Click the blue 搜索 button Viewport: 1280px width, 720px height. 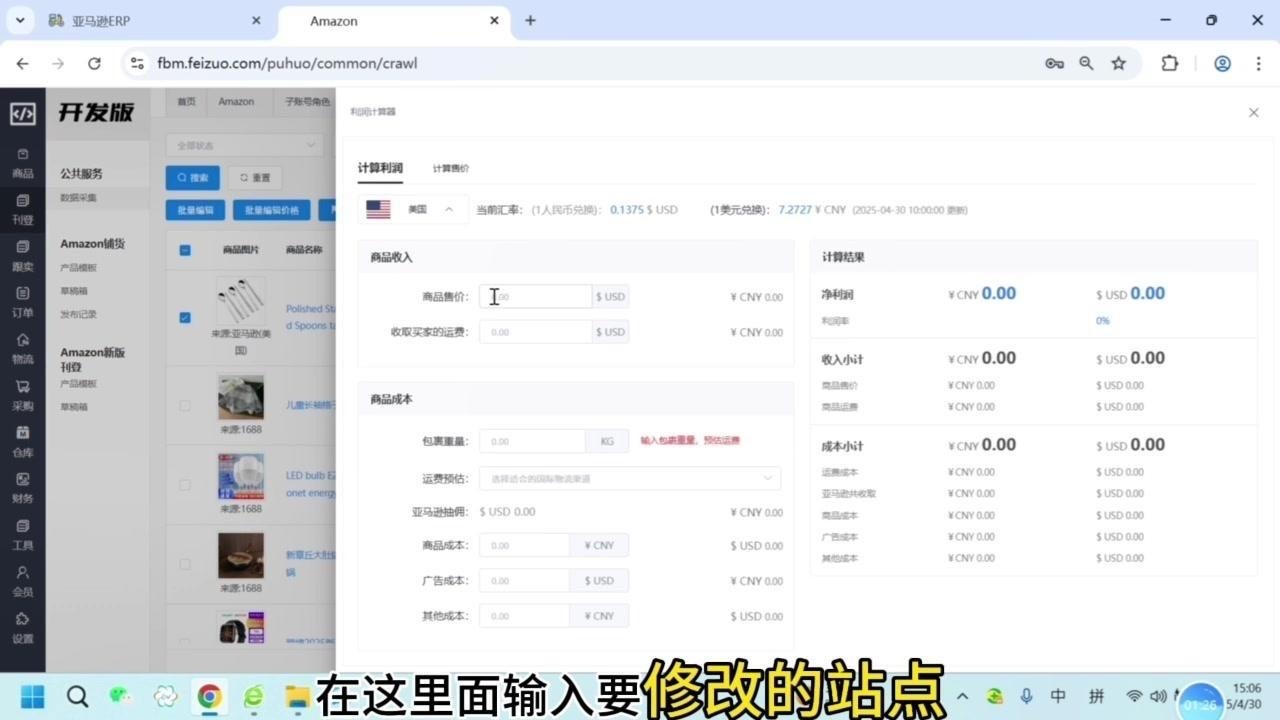(193, 177)
